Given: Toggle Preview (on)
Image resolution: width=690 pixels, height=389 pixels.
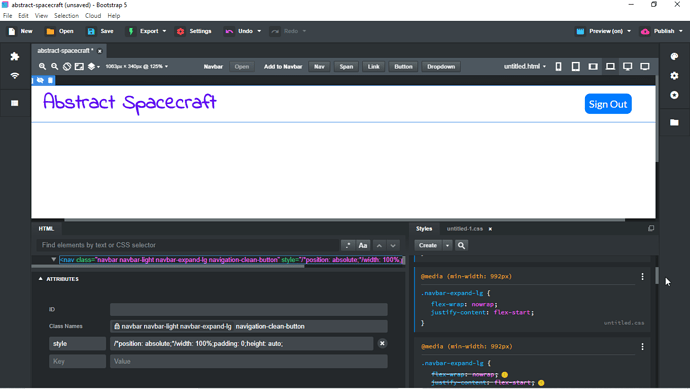Looking at the screenshot, I should coord(600,31).
